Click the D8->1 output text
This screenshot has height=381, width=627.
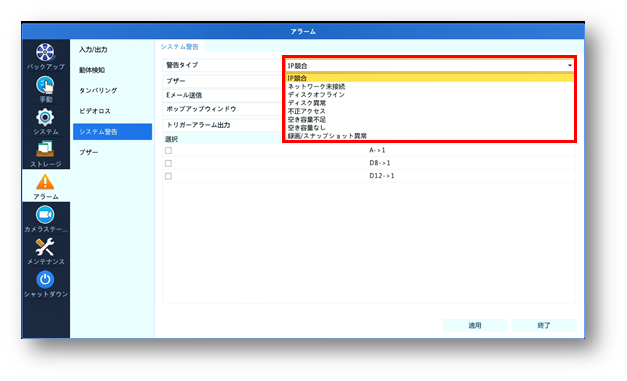click(x=379, y=163)
